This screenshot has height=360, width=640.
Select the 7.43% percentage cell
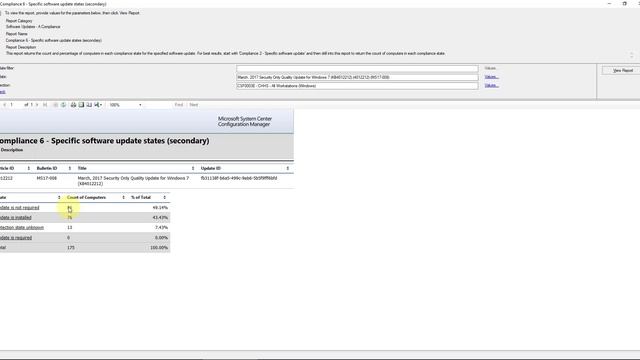point(161,227)
